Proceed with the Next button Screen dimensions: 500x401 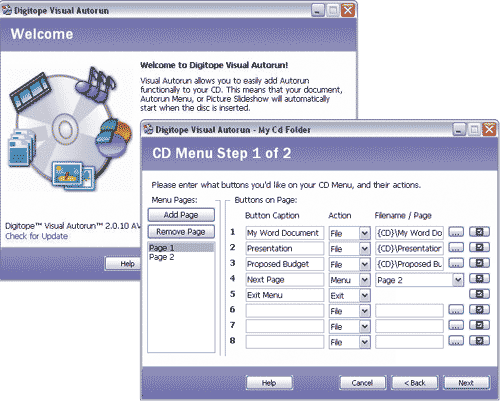click(466, 383)
